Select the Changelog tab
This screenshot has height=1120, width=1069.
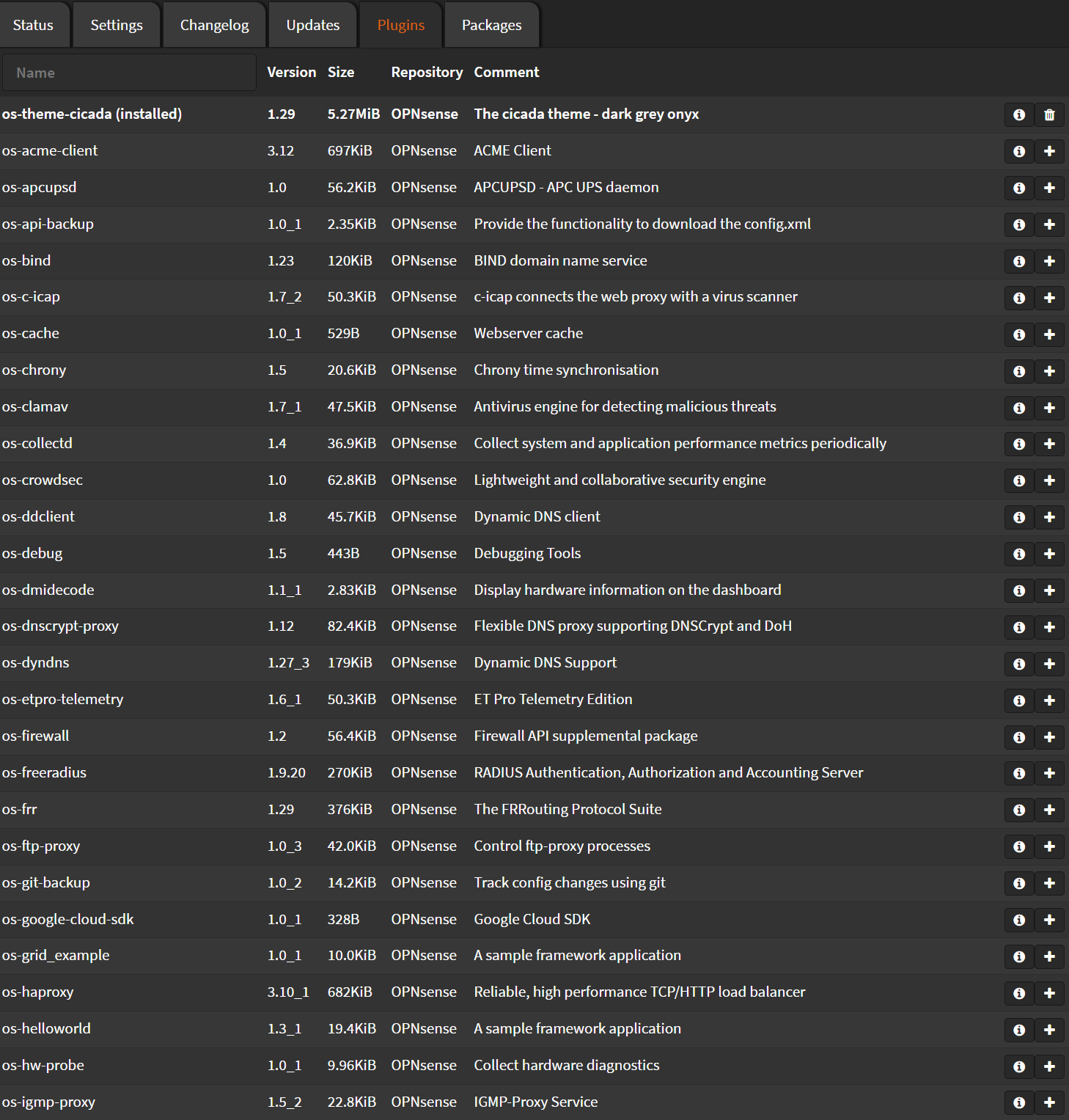pos(214,25)
